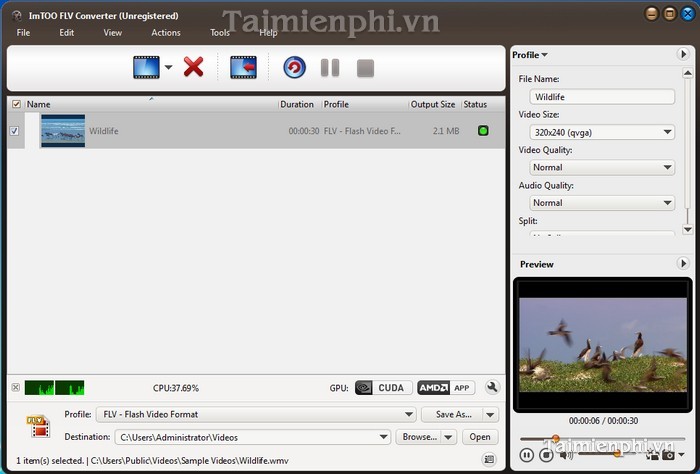Open the File menu

click(23, 33)
